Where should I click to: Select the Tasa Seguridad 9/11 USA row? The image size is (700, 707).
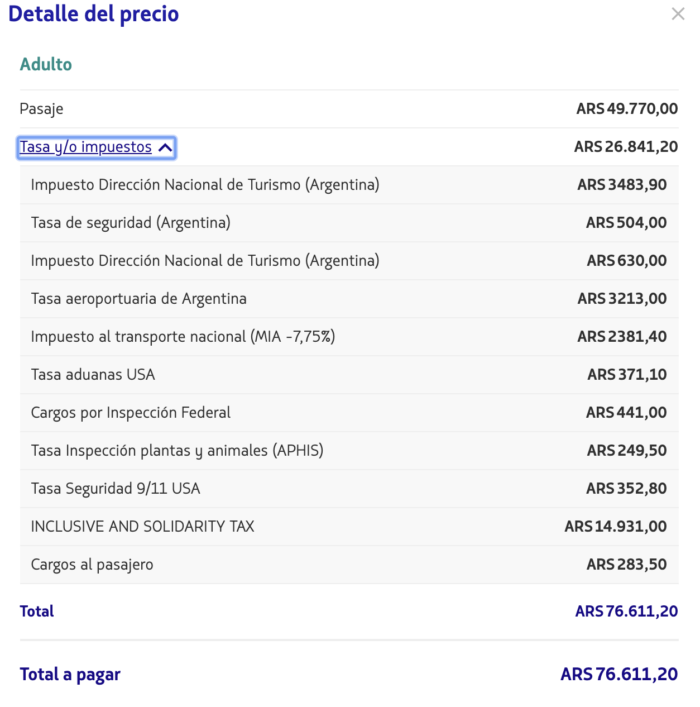(x=116, y=489)
